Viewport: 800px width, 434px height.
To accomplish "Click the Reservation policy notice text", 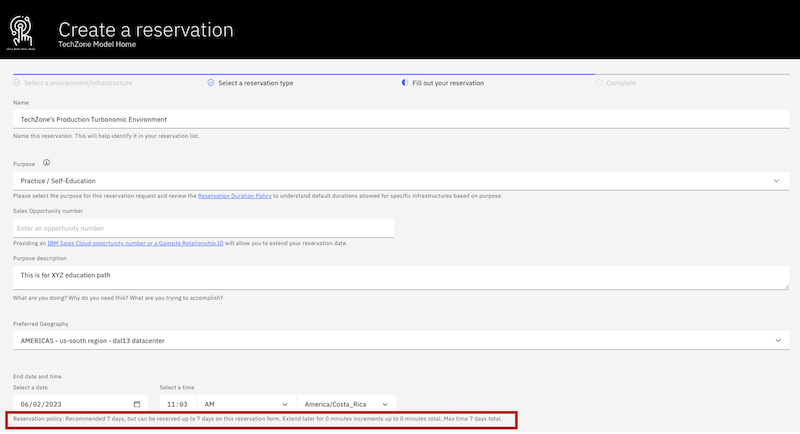I will [258, 419].
